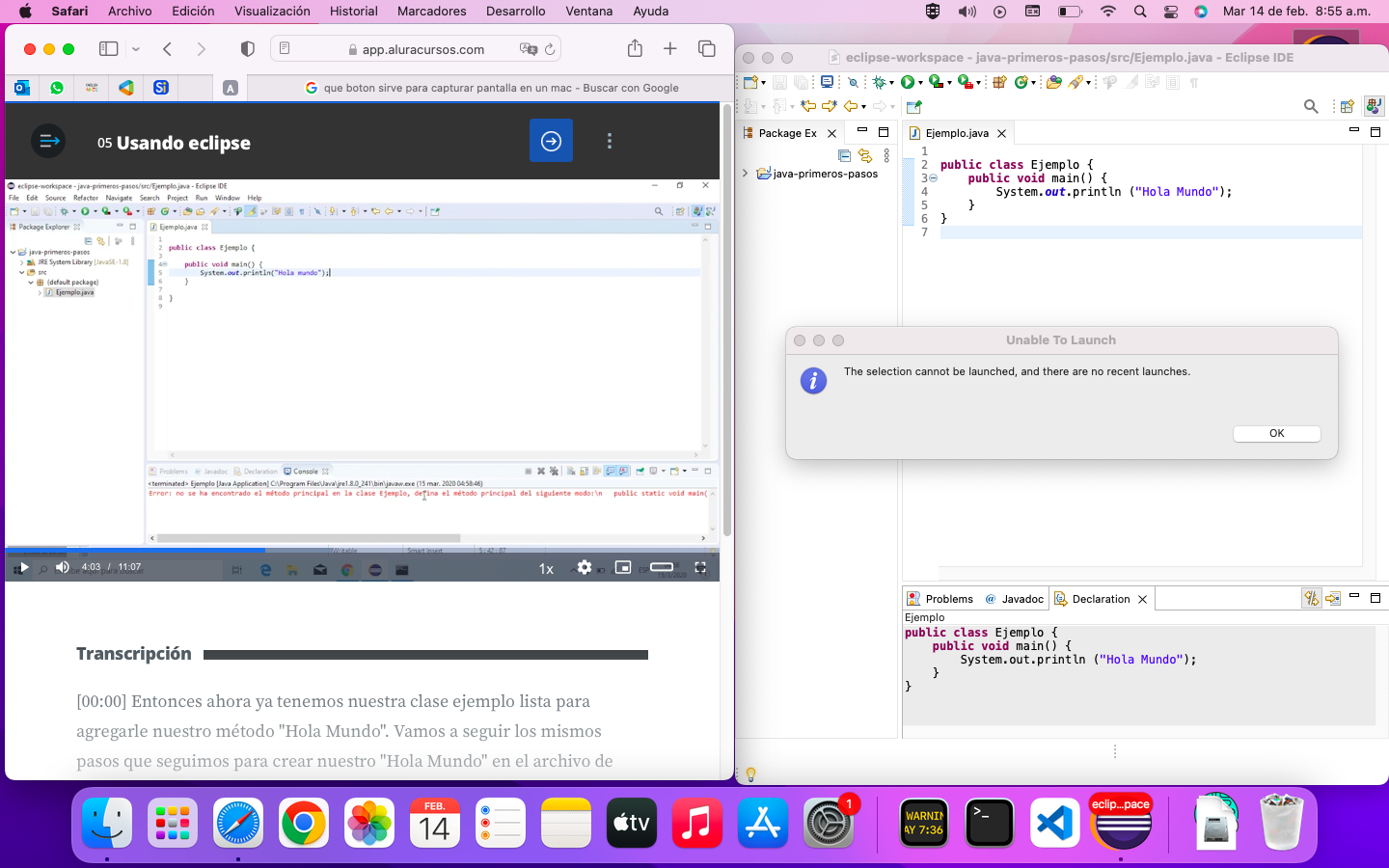Switch to Problems tab in Eclipse
1389x868 pixels.
(x=940, y=599)
